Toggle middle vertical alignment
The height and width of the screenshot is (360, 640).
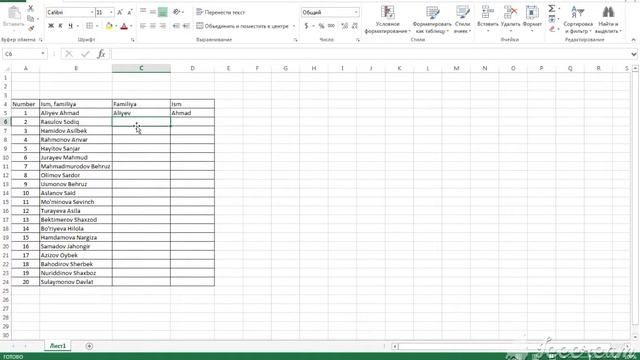click(153, 12)
